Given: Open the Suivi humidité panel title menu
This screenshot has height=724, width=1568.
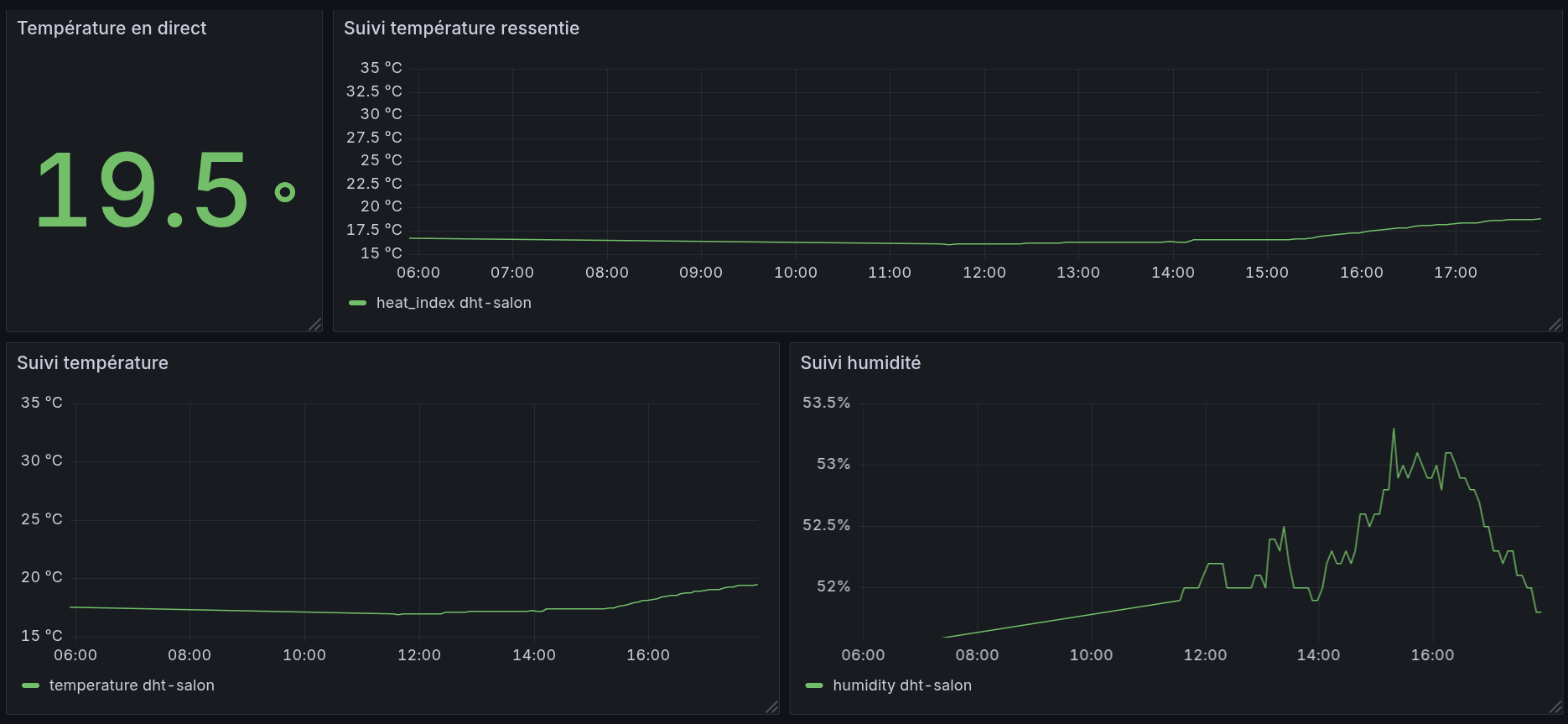Looking at the screenshot, I should coord(860,363).
